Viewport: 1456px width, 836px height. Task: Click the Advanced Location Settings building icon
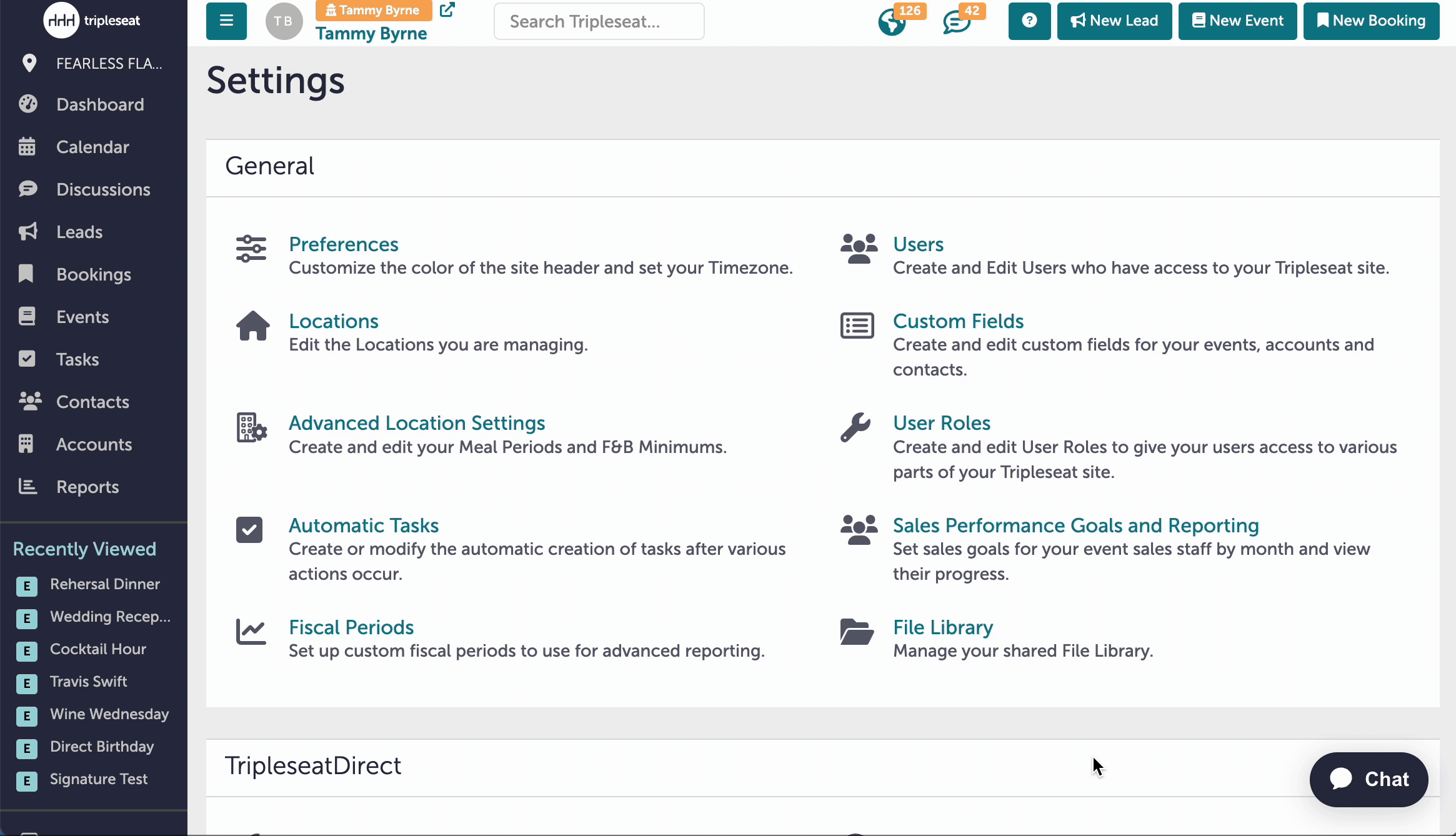click(x=252, y=427)
